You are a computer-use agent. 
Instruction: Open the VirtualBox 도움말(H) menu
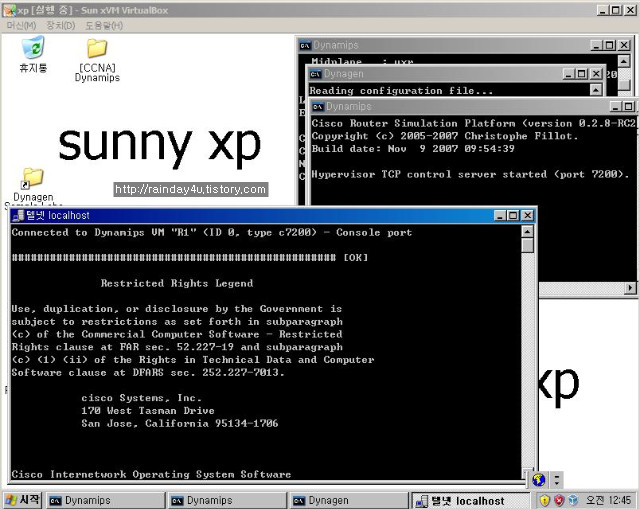click(104, 26)
